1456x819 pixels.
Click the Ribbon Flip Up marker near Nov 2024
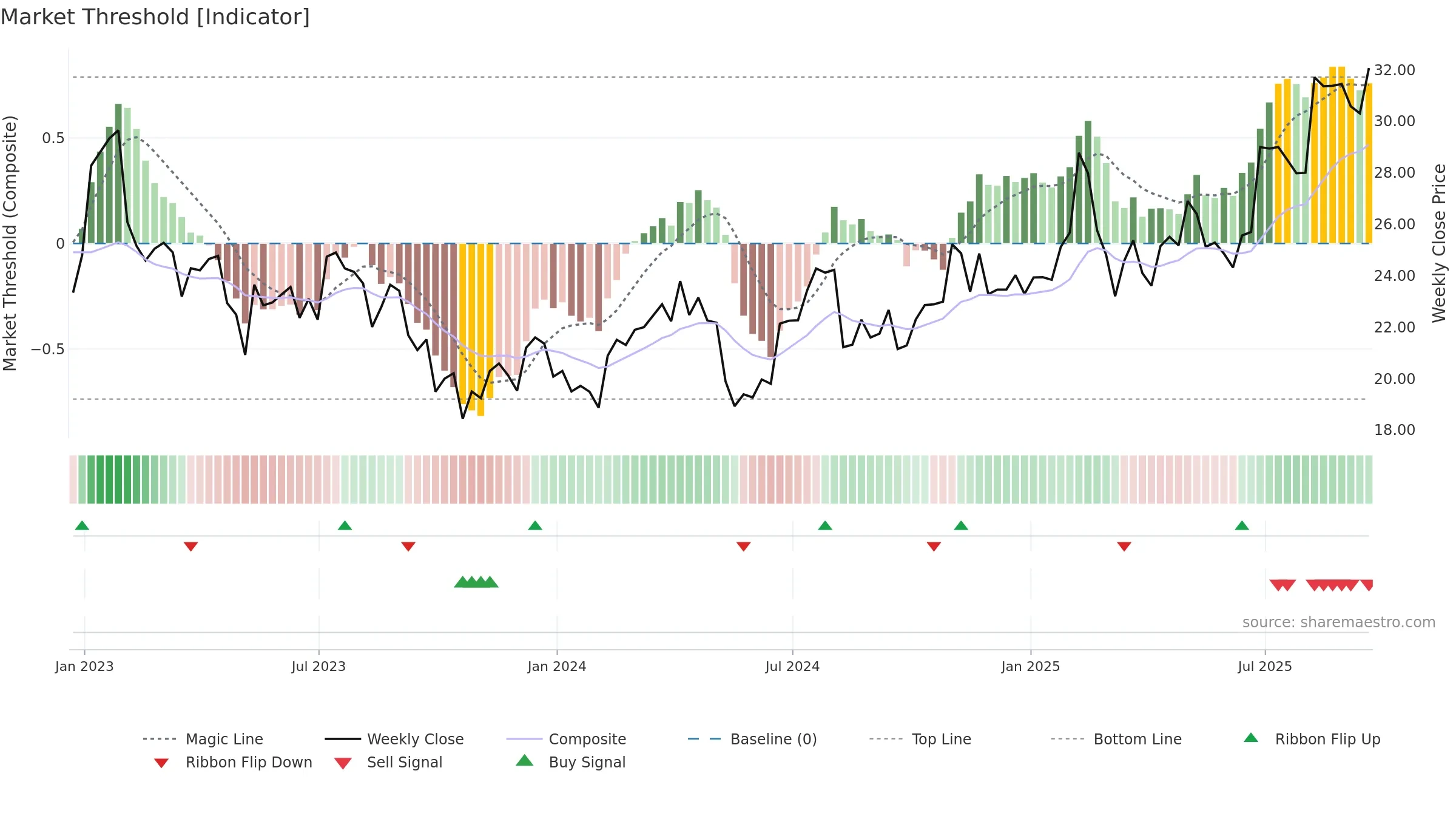(961, 525)
